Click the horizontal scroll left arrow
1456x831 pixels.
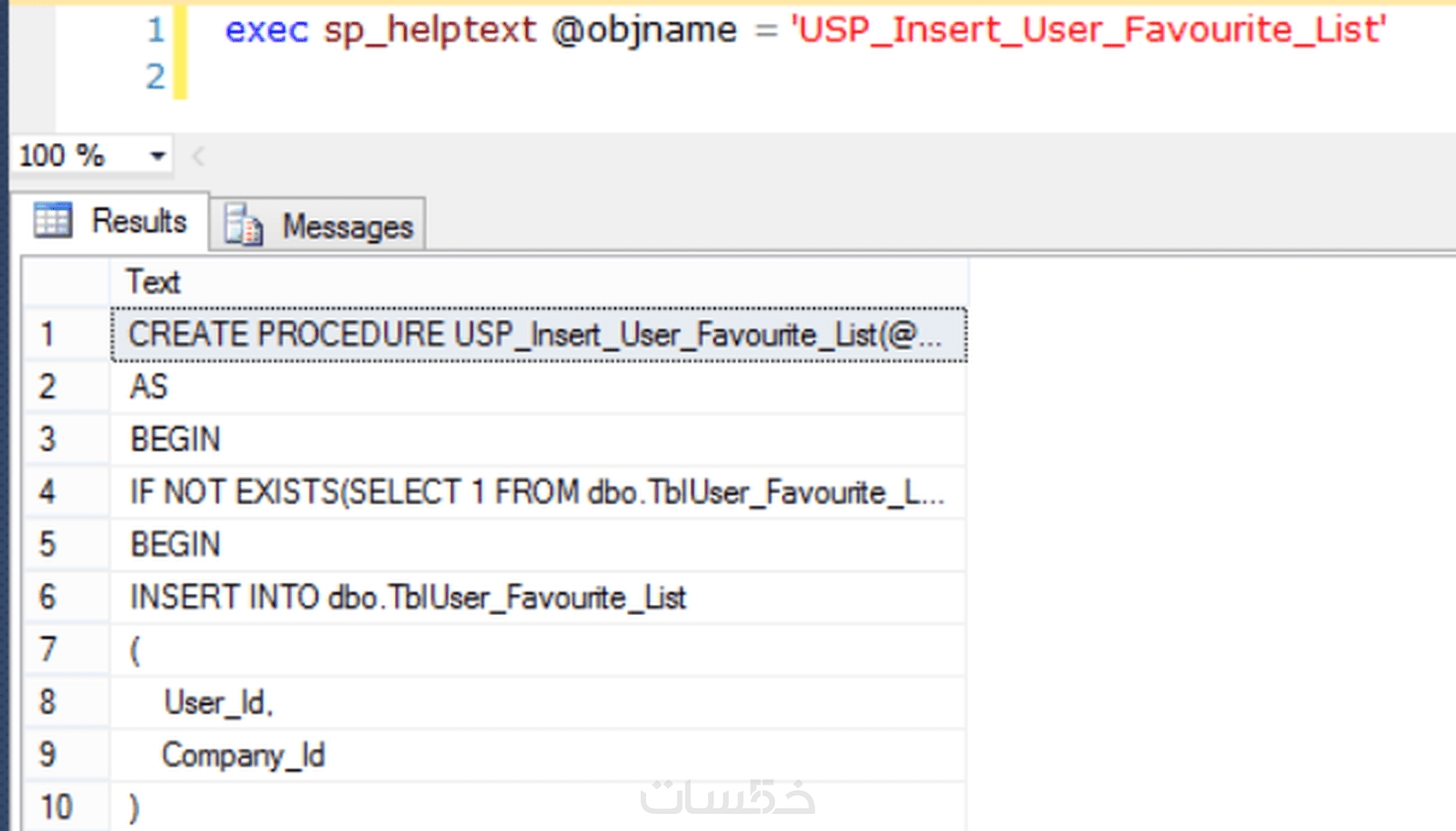click(x=199, y=156)
